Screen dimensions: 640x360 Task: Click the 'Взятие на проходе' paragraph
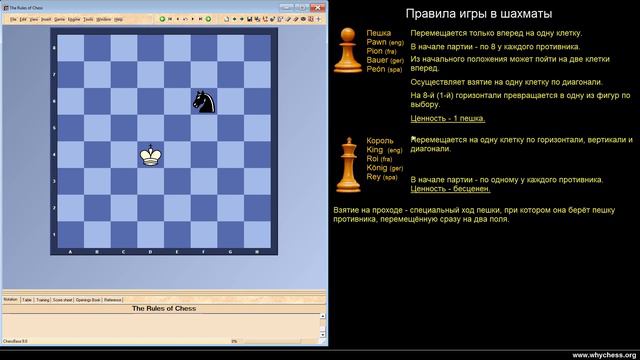474,215
